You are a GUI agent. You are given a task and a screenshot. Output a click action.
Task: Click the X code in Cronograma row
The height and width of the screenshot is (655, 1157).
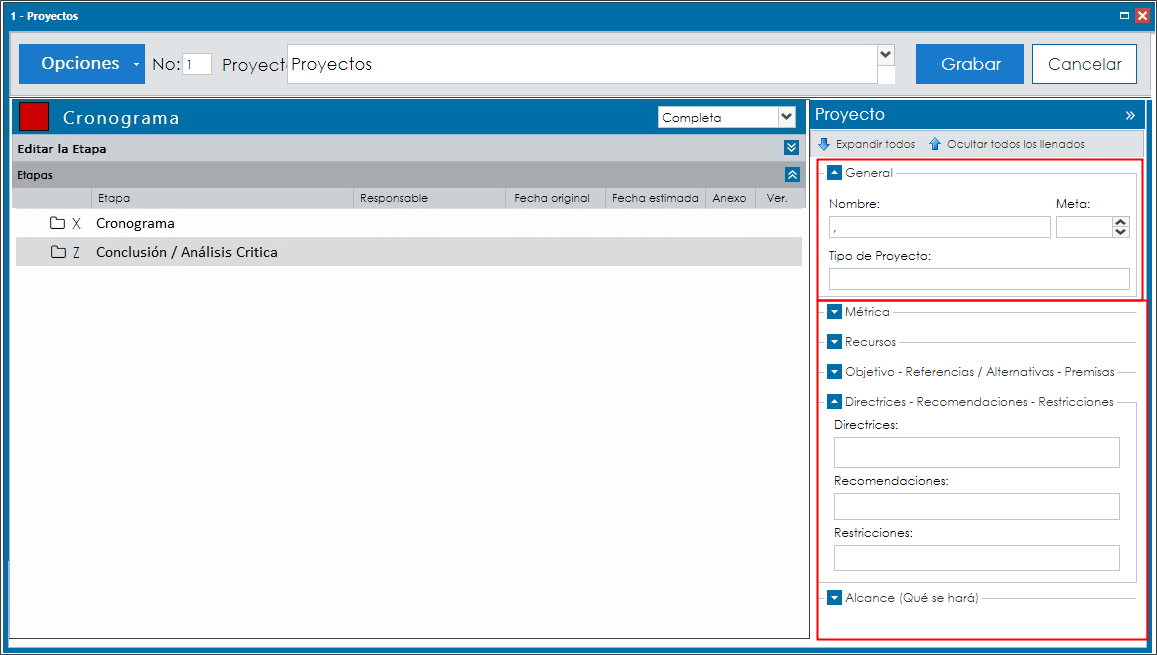click(x=76, y=223)
